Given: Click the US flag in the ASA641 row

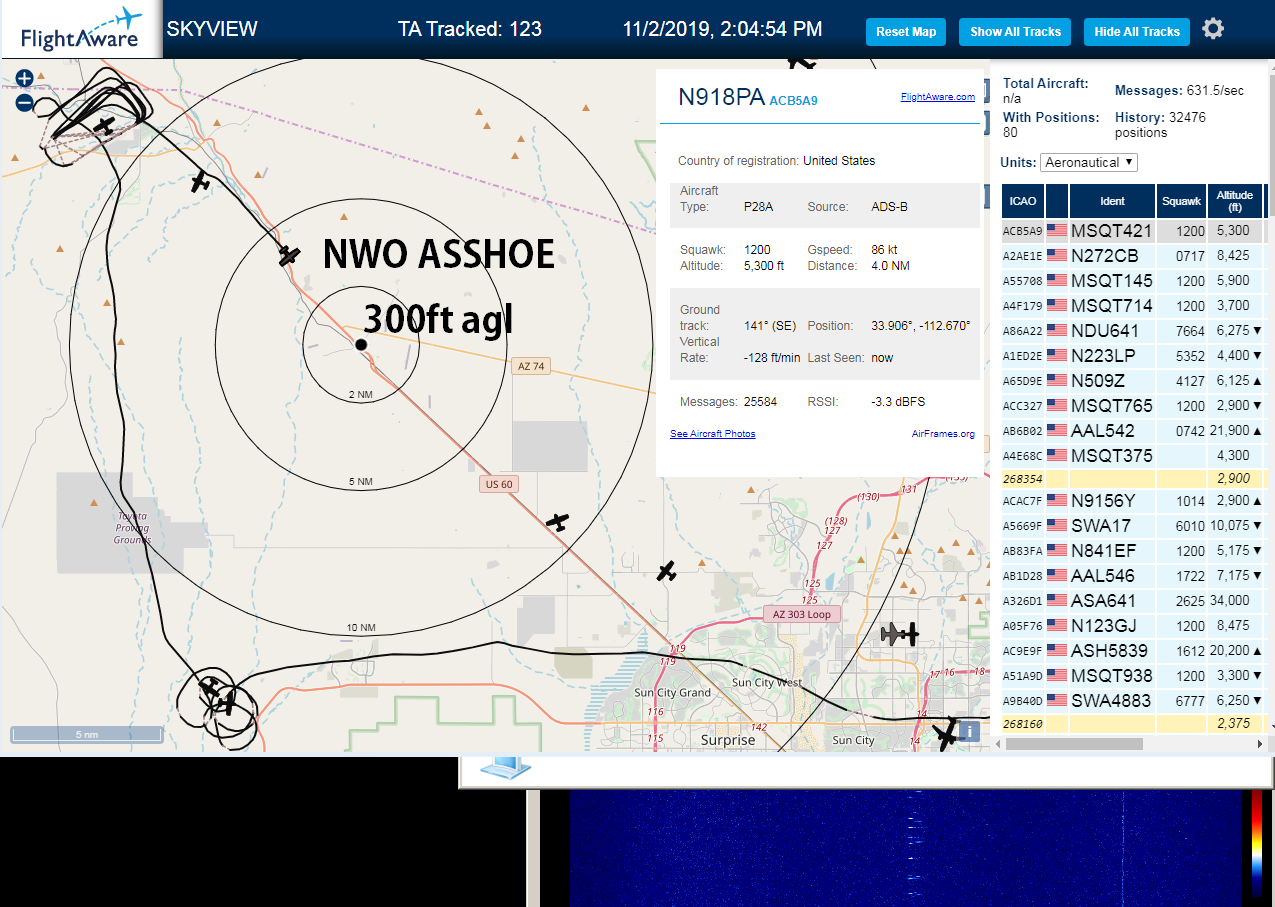Looking at the screenshot, I should (1057, 600).
